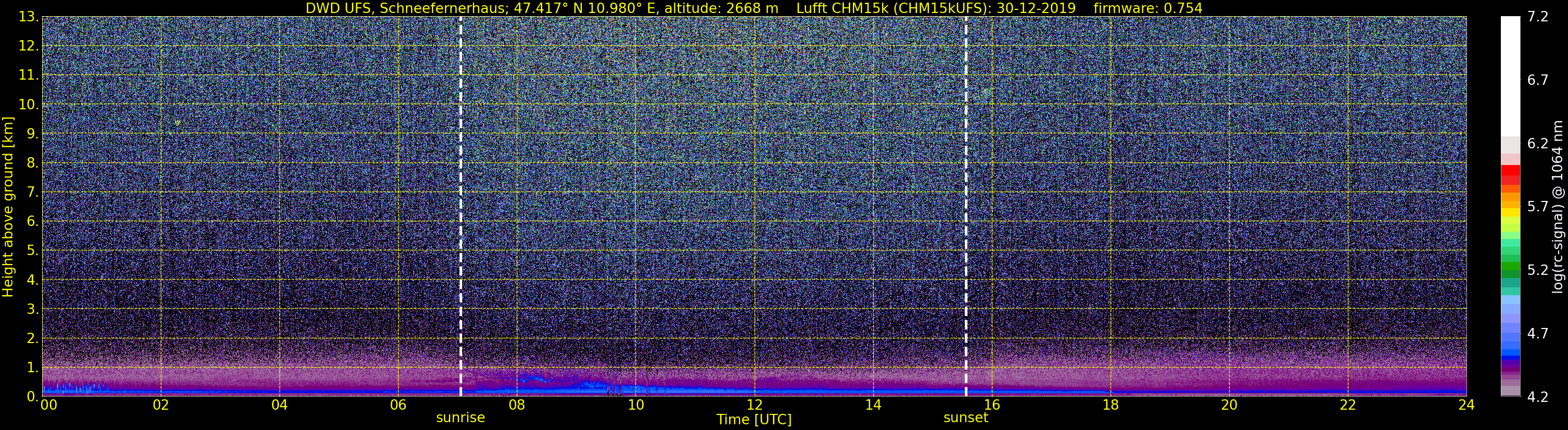Click the white top section of the colorbar

pyautogui.click(x=1510, y=76)
